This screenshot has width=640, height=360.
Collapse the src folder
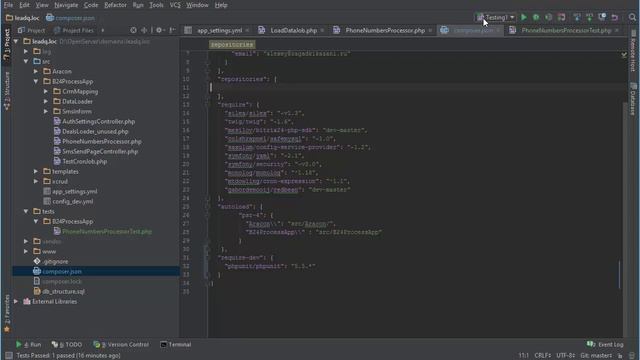26,61
